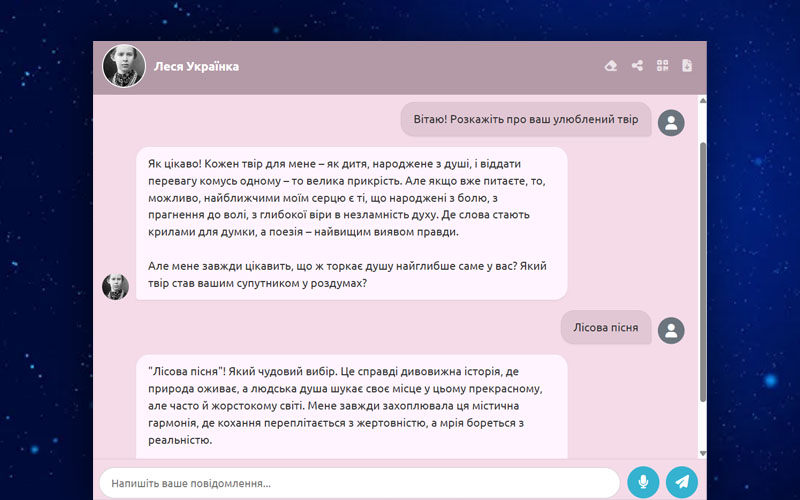Image resolution: width=800 pixels, height=500 pixels.
Task: Click user avatar beside Лісова пісня message
Action: tap(671, 331)
